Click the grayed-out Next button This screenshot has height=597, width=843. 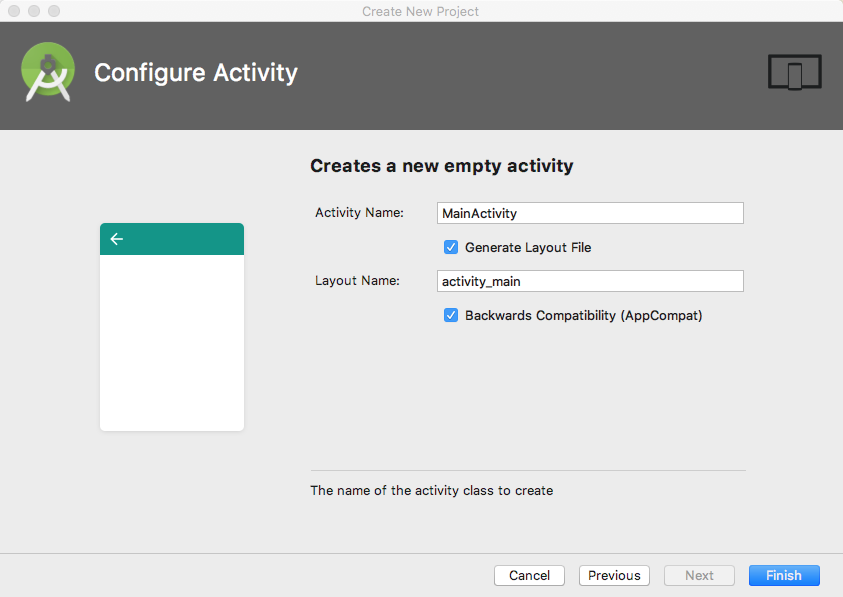[x=699, y=575]
